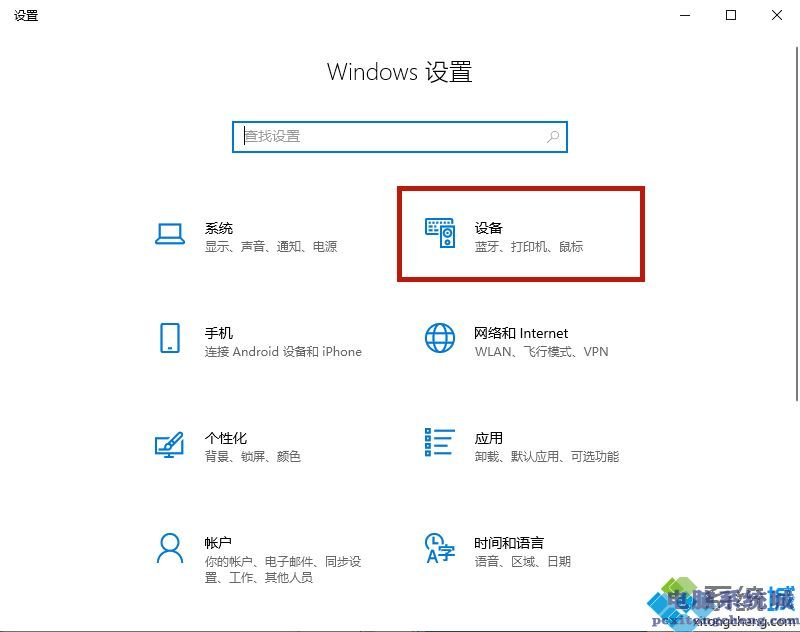
Task: Open the 手机 category title
Action: coord(219,333)
